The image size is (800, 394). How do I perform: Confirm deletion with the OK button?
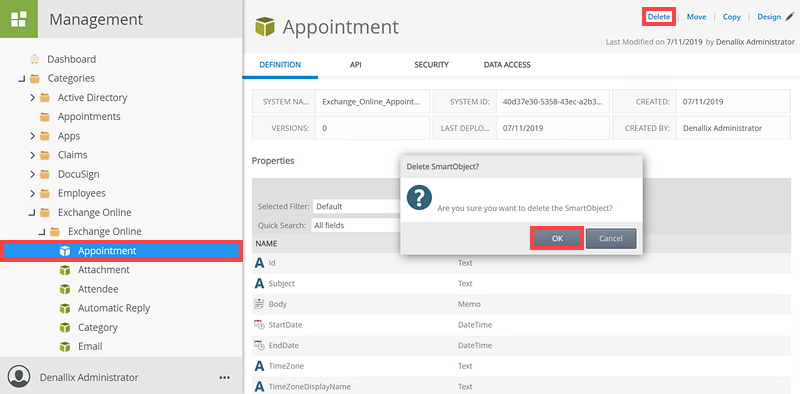pos(557,238)
